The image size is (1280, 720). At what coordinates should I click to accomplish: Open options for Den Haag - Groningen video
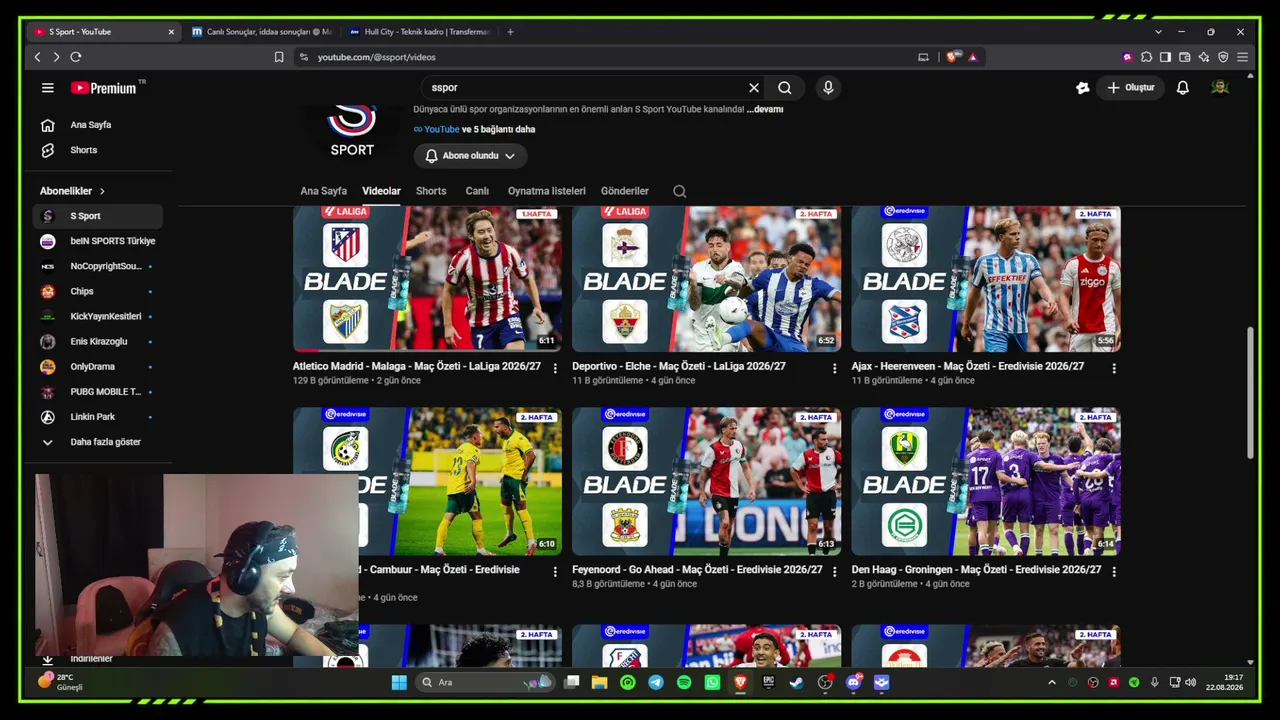point(1114,571)
